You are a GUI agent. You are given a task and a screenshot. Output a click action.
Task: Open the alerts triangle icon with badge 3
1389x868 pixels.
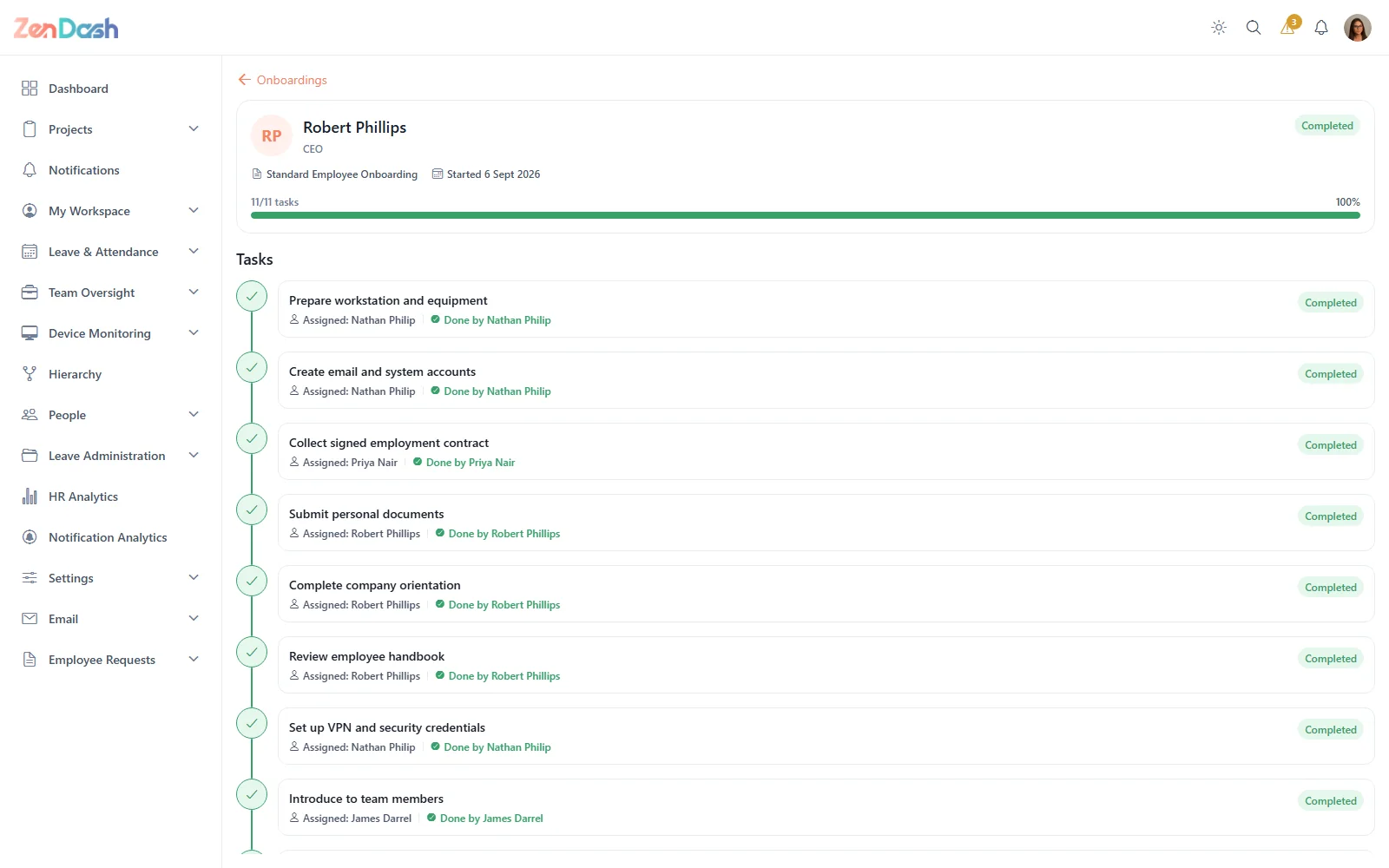point(1288,27)
